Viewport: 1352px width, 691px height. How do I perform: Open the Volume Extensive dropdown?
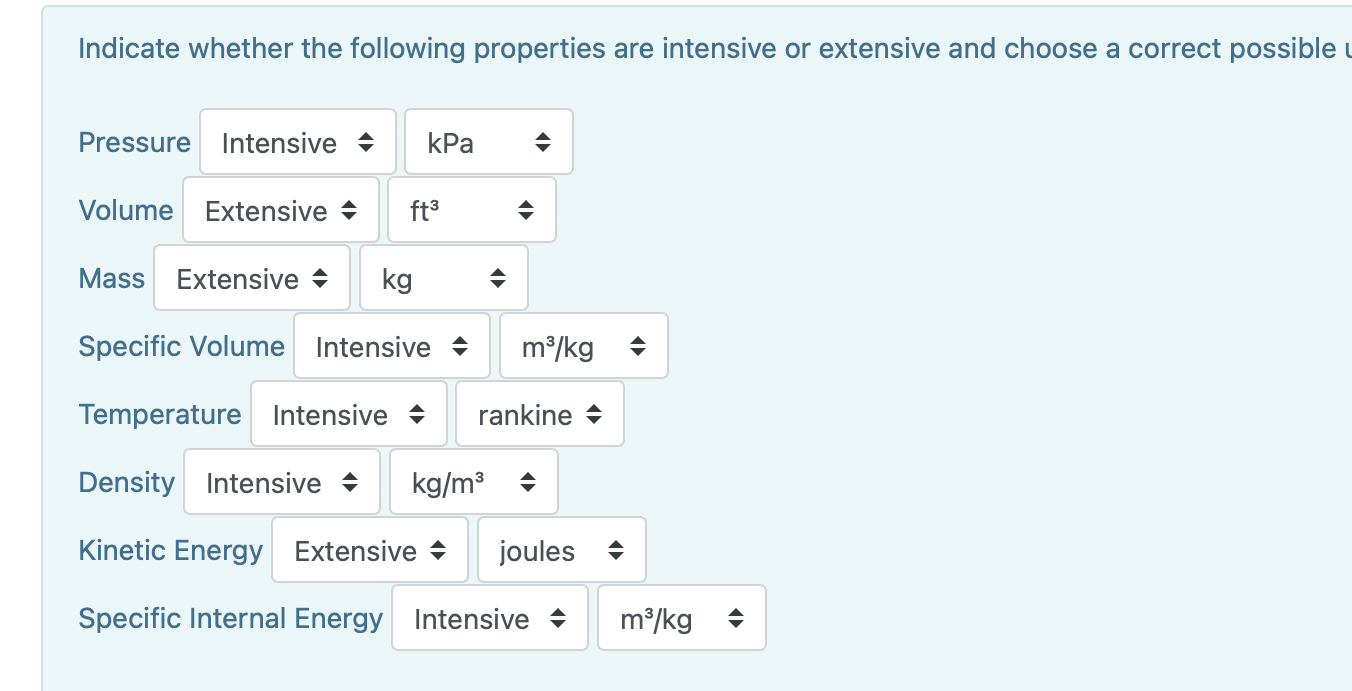coord(280,209)
